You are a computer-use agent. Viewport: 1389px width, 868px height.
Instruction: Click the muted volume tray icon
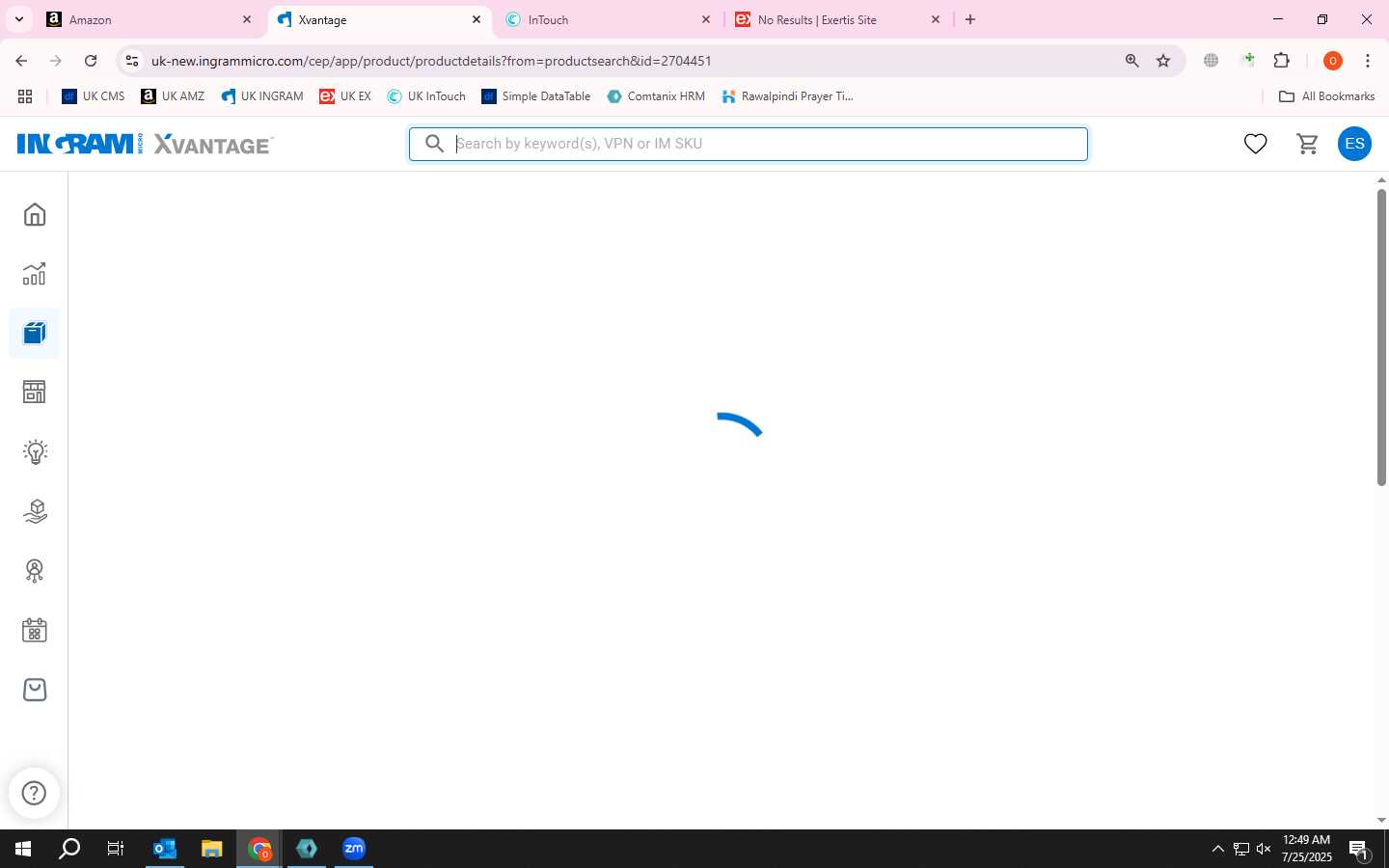(x=1264, y=849)
